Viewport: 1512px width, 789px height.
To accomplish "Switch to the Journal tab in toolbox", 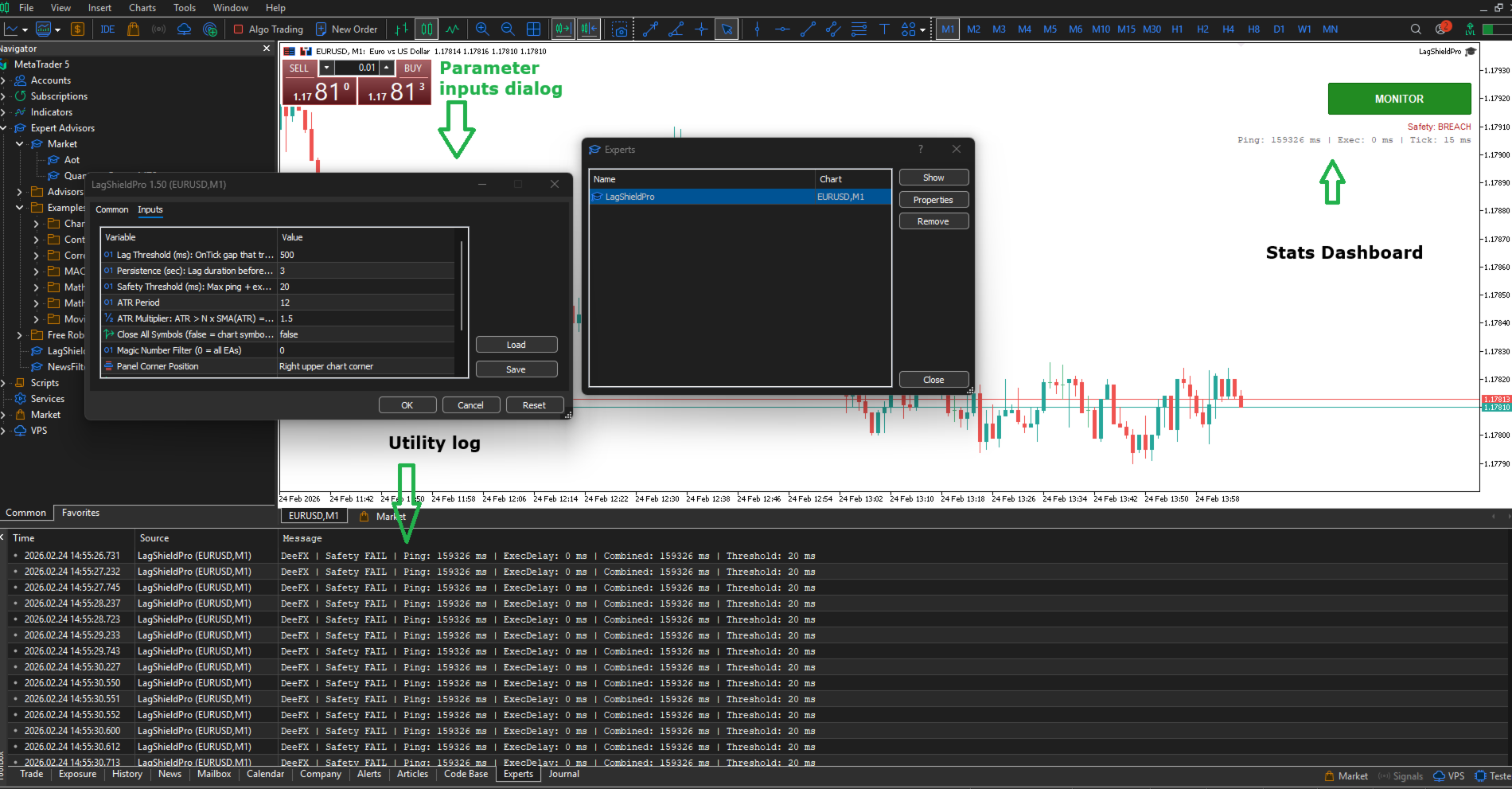I will 564,774.
